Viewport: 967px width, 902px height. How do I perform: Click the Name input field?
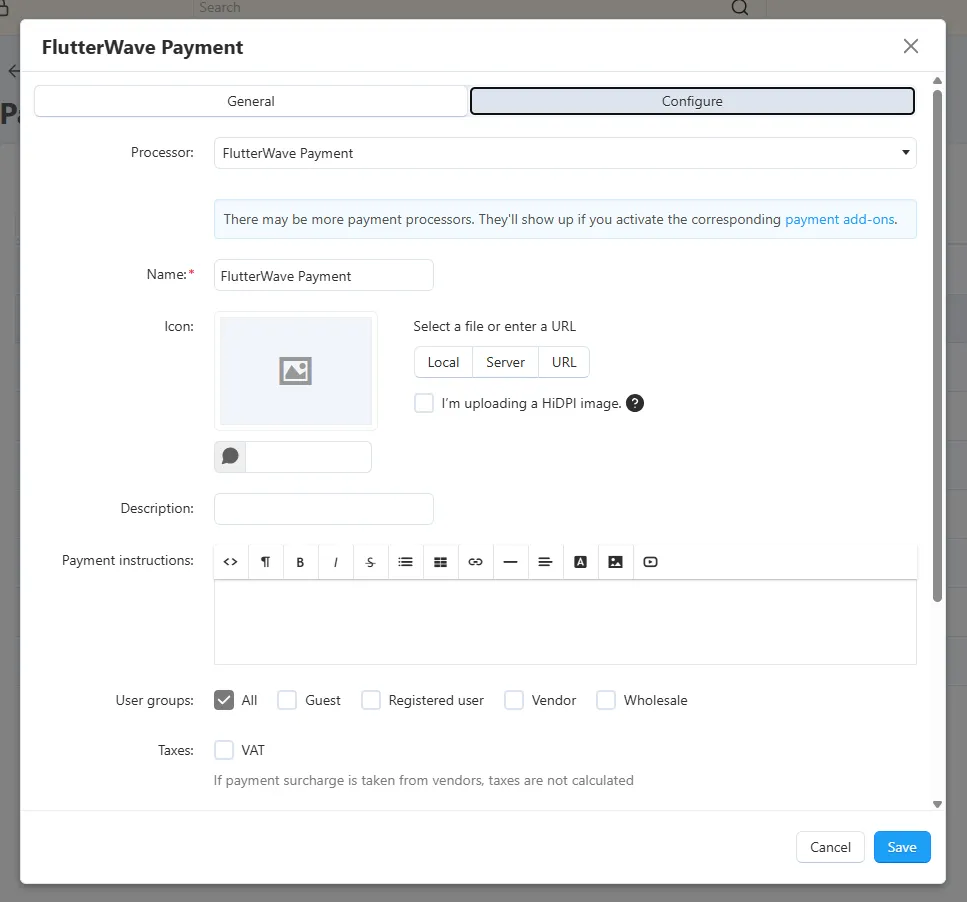tap(324, 275)
